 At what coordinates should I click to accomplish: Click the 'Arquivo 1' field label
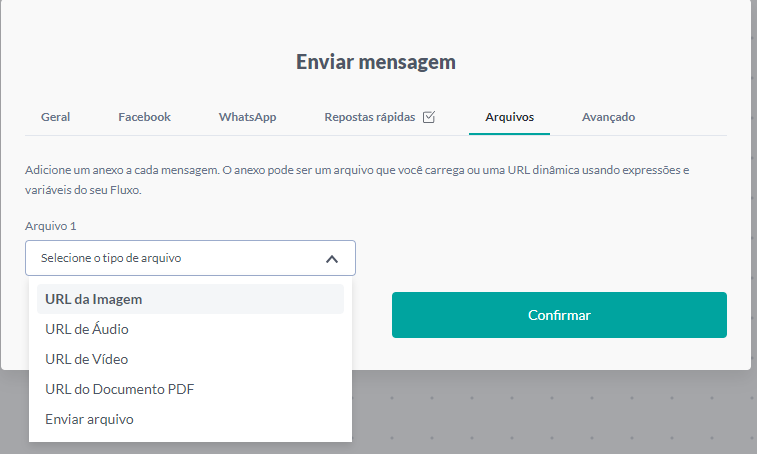click(x=50, y=227)
